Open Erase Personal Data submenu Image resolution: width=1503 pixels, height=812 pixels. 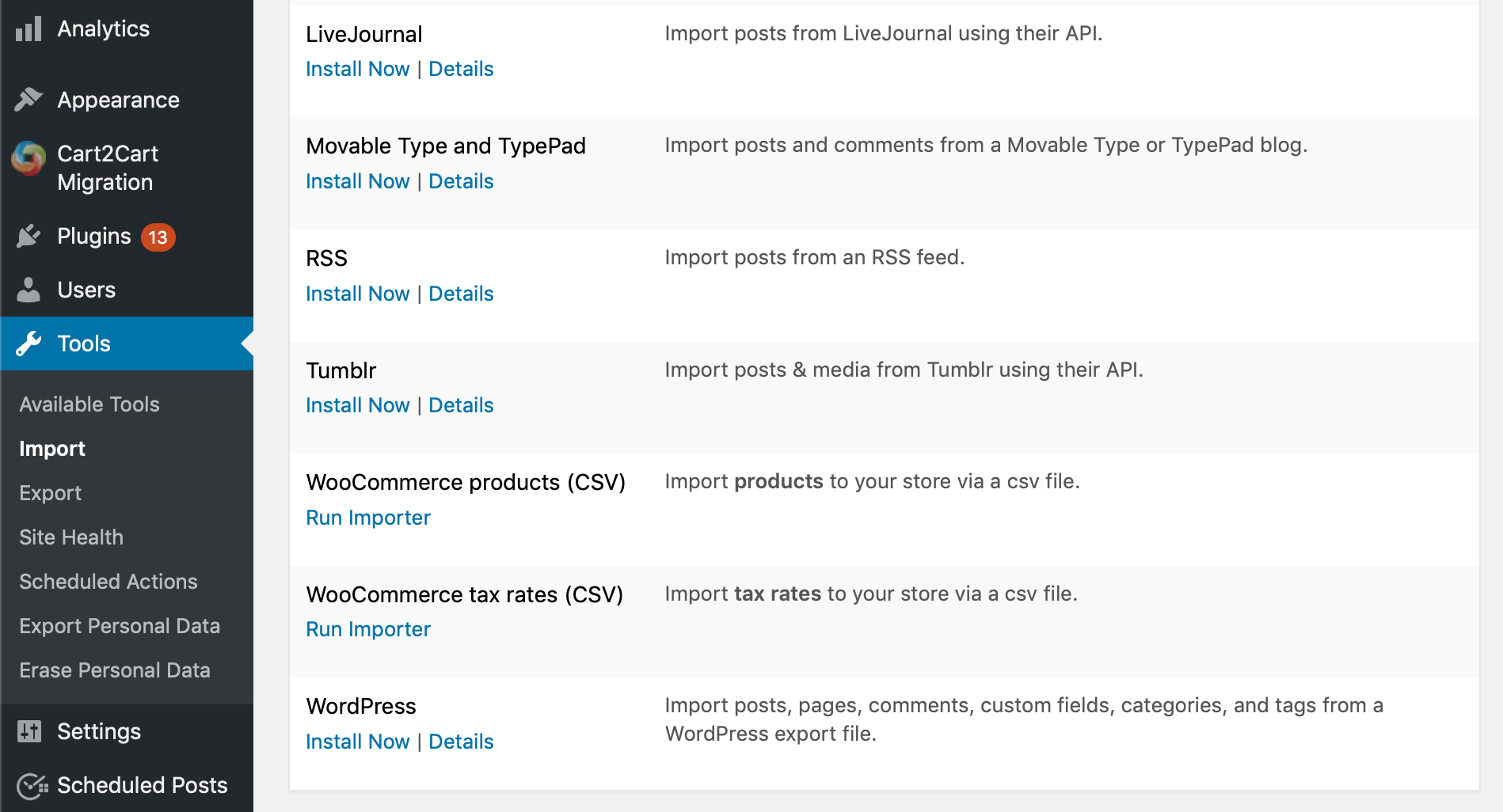[x=115, y=670]
